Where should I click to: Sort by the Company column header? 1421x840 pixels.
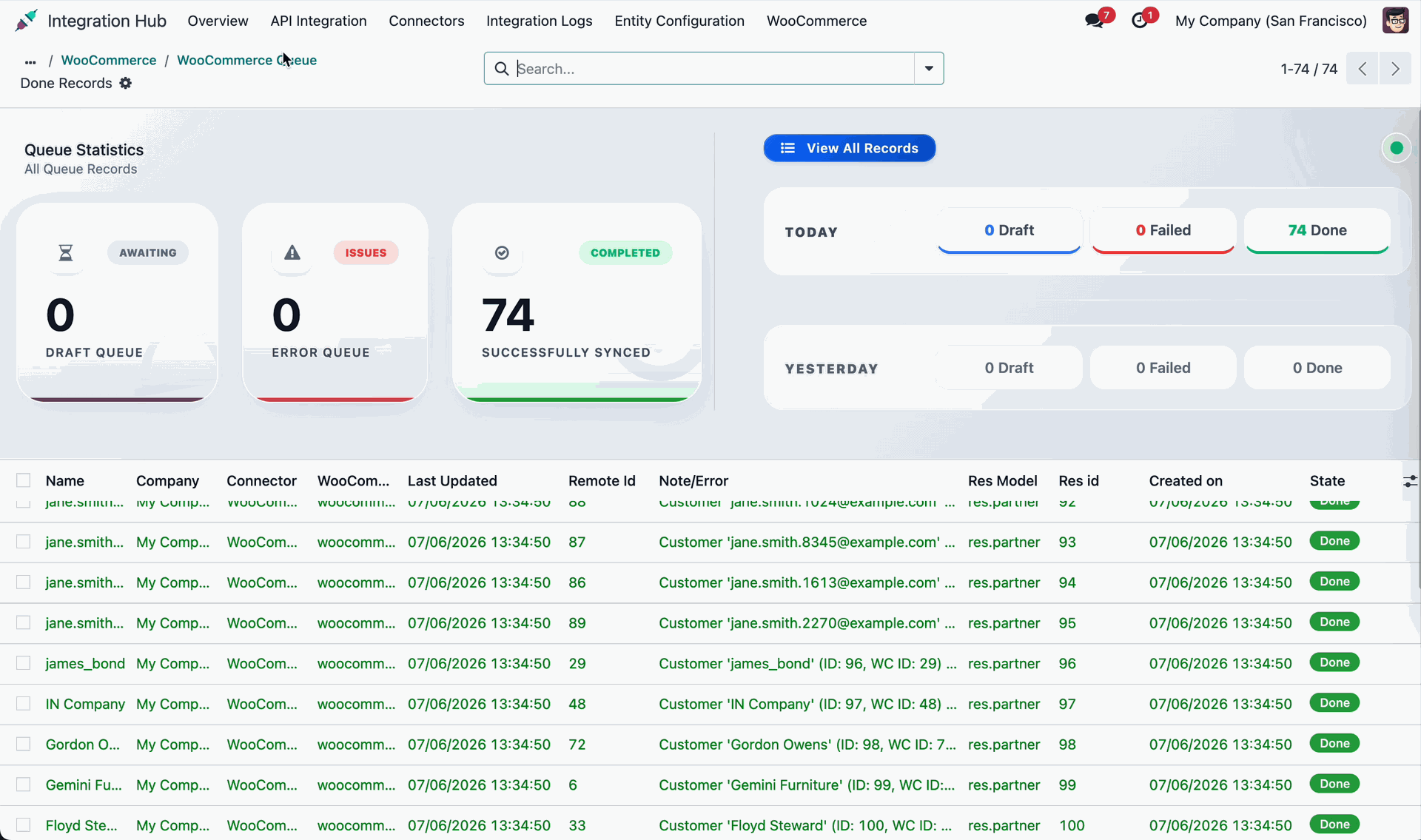167,480
